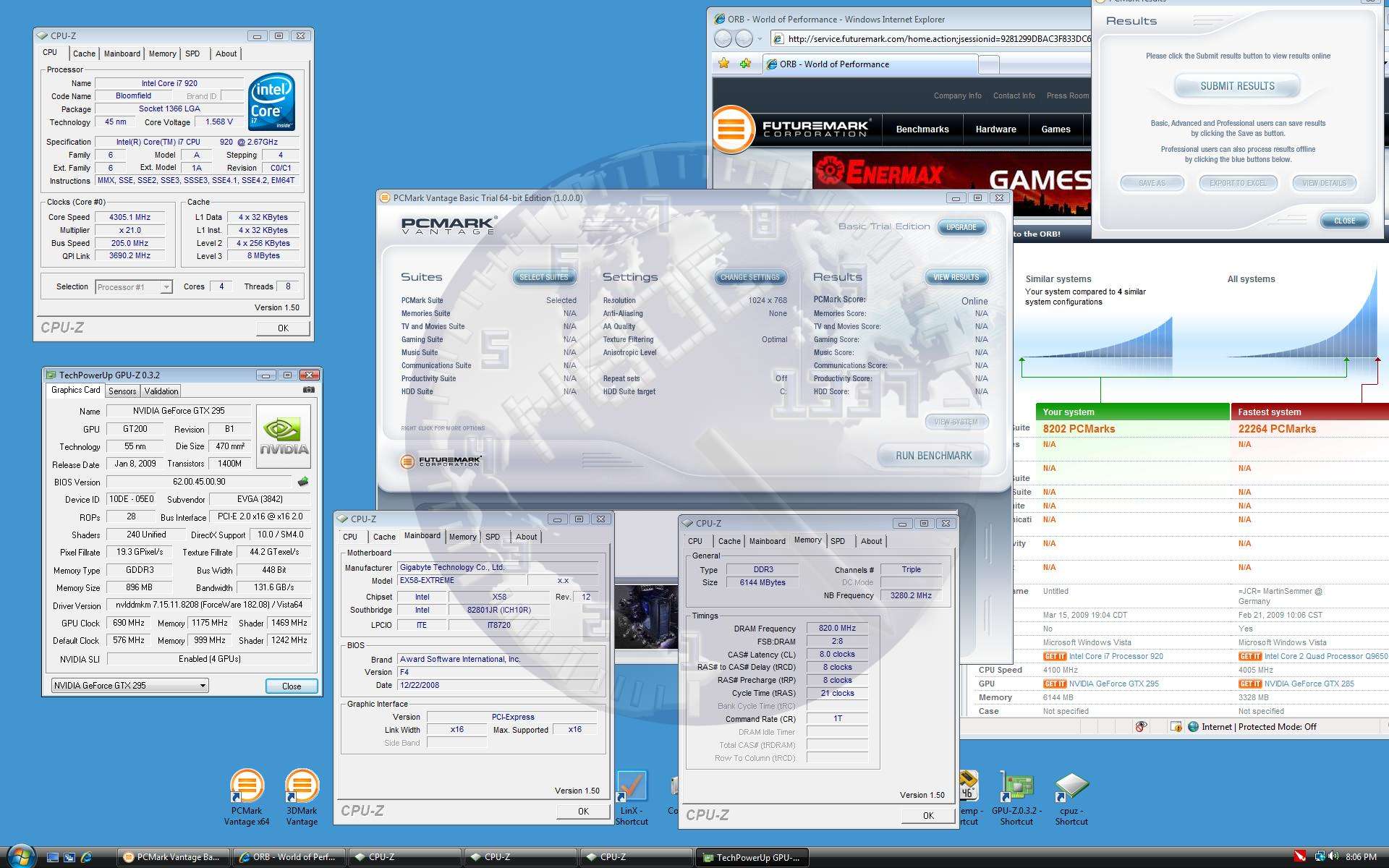Image resolution: width=1389 pixels, height=868 pixels.
Task: Click DRAM Frequency value 820.0 MHz
Action: [837, 629]
